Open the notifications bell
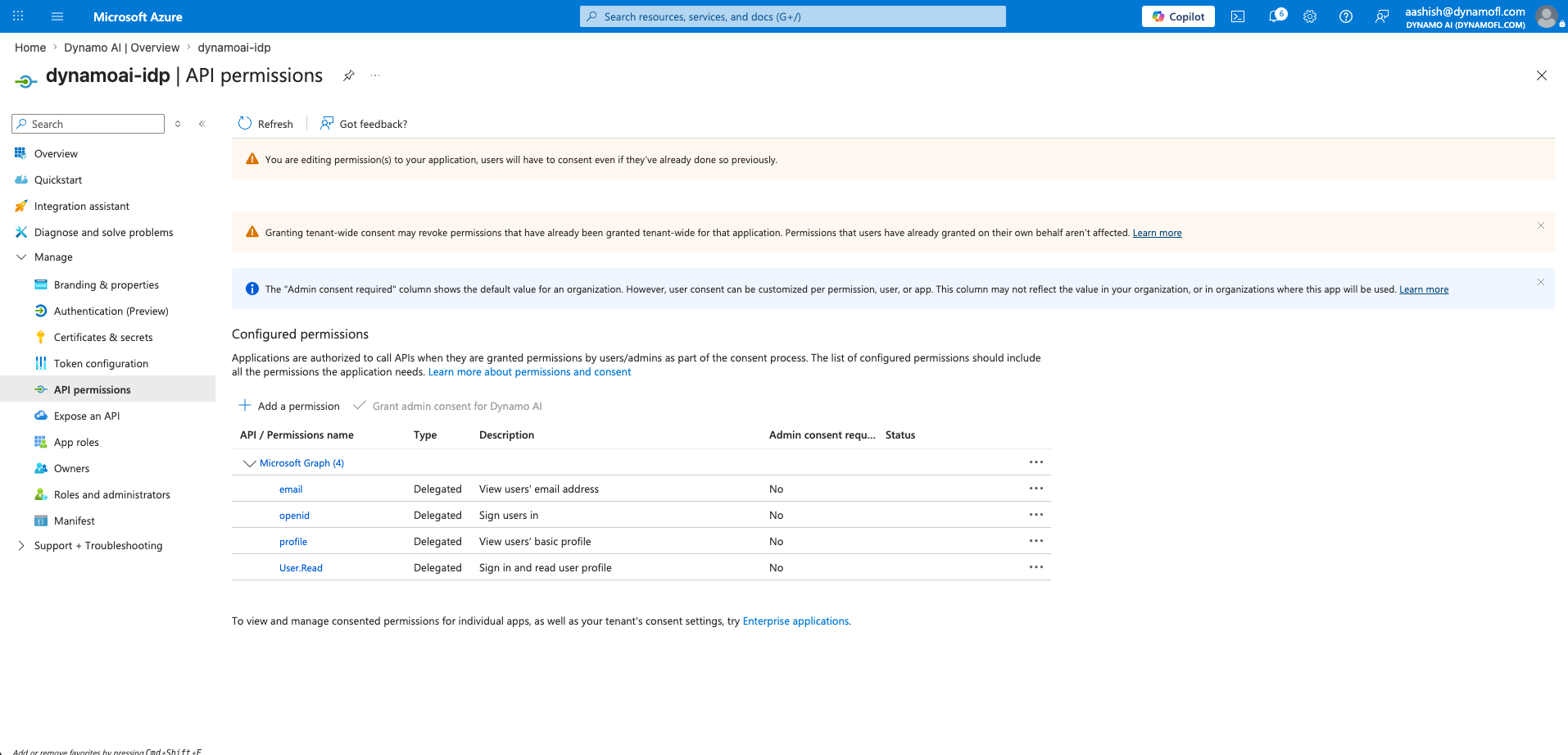The height and width of the screenshot is (755, 1568). tap(1276, 16)
